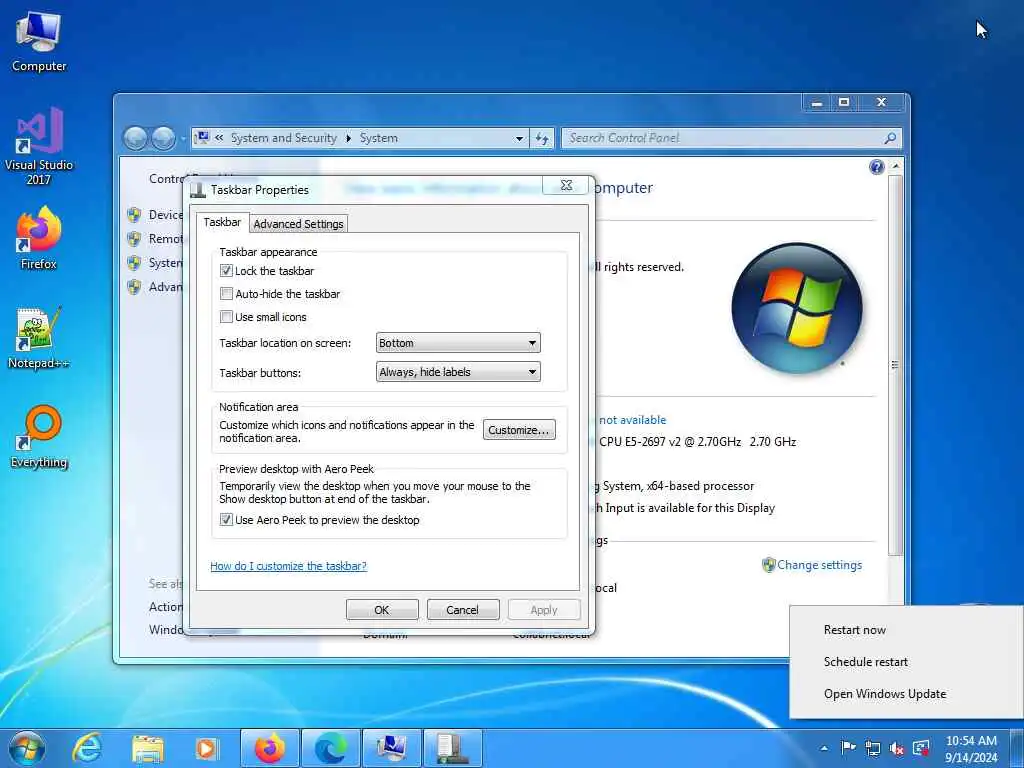Click the search magnifier in Control Panel
This screenshot has width=1024, height=768.
tap(889, 138)
